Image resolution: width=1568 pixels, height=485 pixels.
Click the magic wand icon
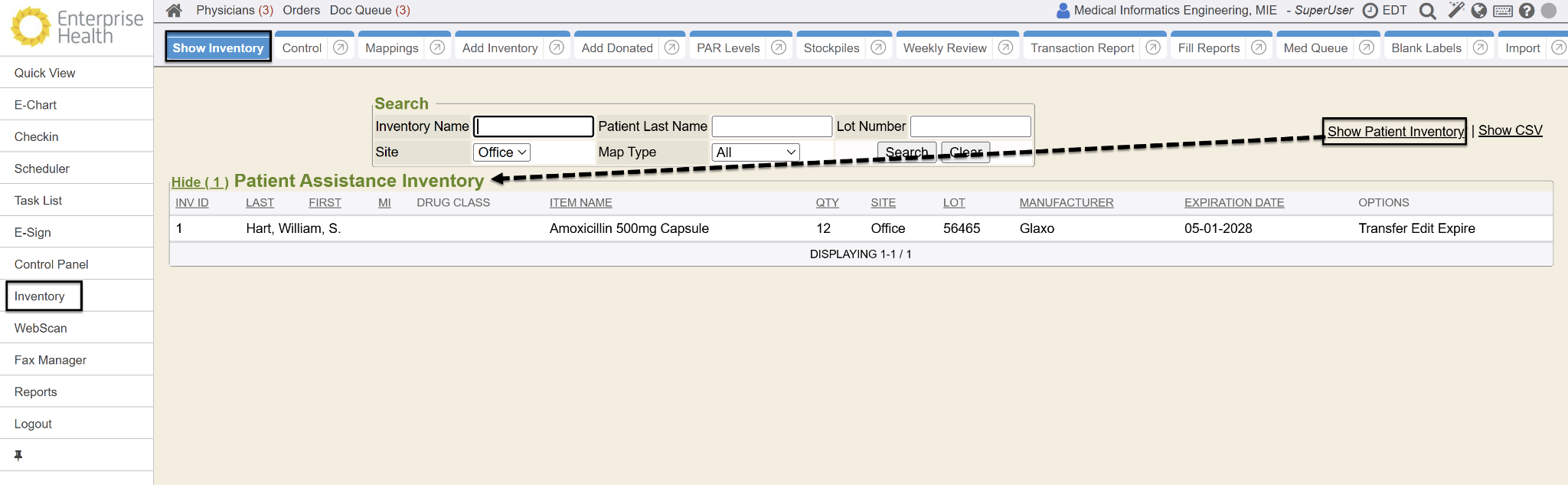[x=1455, y=11]
